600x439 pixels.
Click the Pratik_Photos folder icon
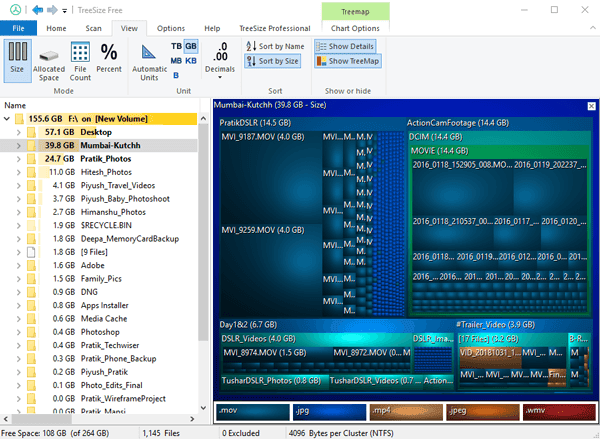point(31,159)
